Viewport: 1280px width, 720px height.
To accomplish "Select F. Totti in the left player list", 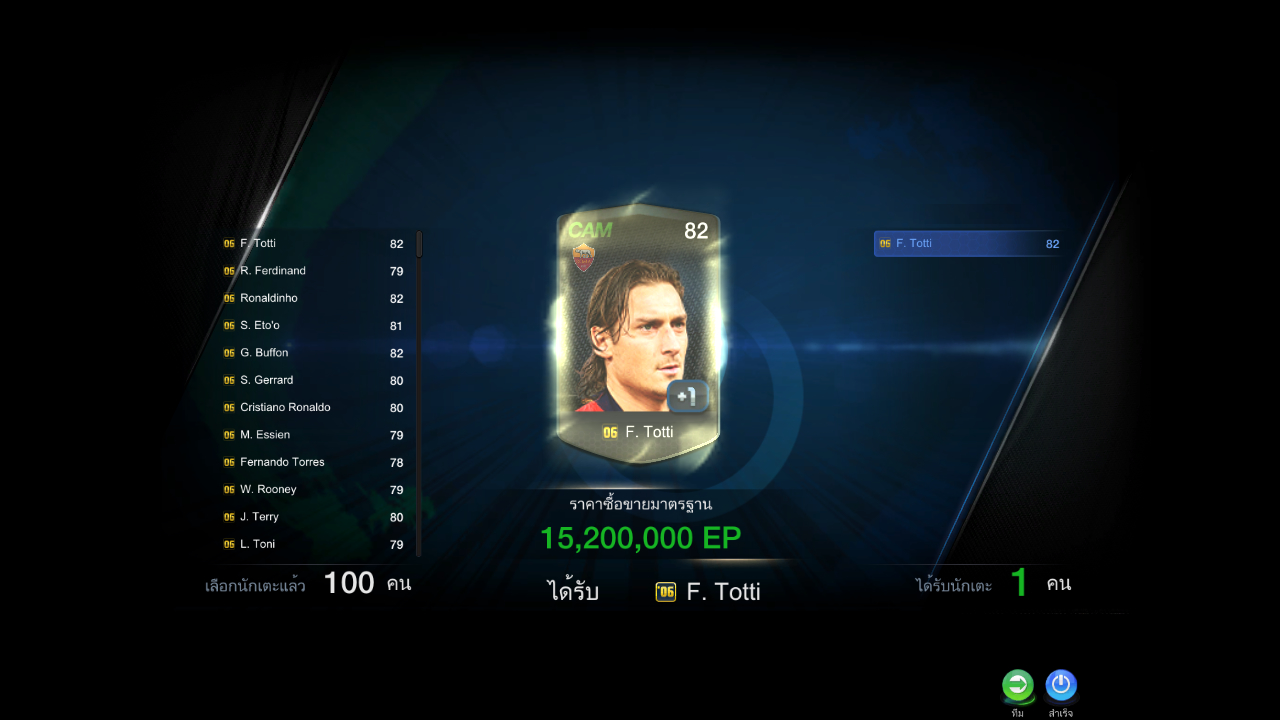I will click(x=314, y=243).
